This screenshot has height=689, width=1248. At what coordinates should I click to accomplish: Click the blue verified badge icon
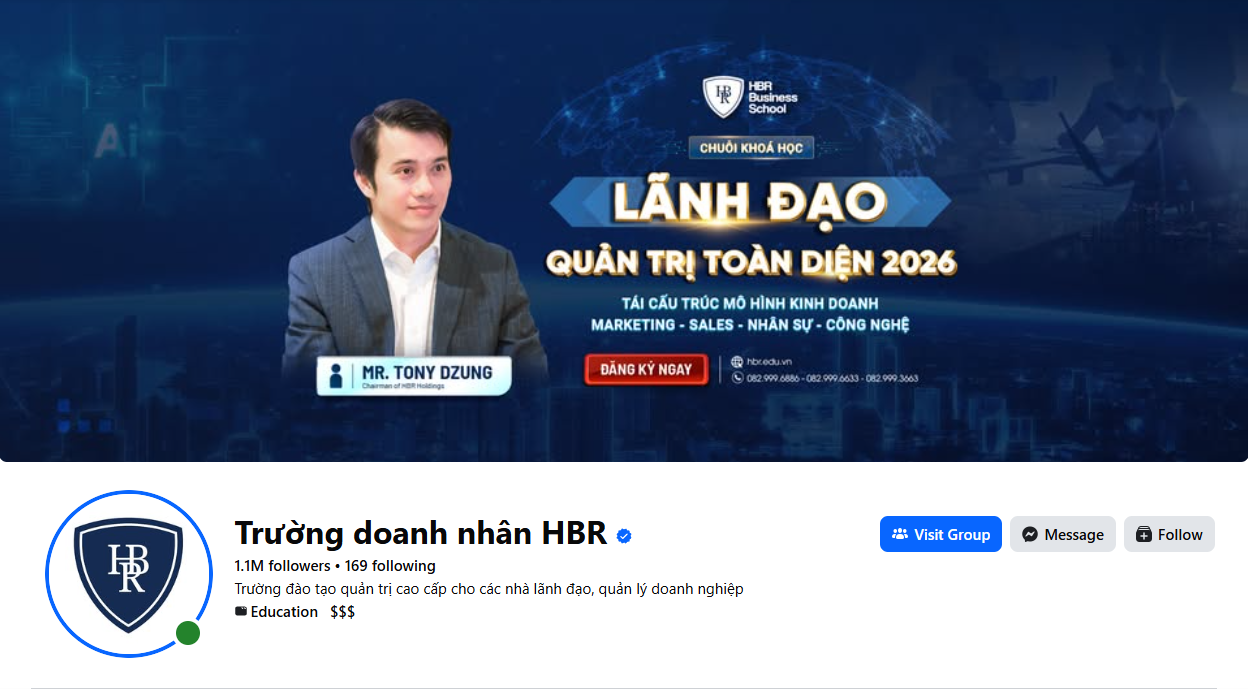pos(624,536)
